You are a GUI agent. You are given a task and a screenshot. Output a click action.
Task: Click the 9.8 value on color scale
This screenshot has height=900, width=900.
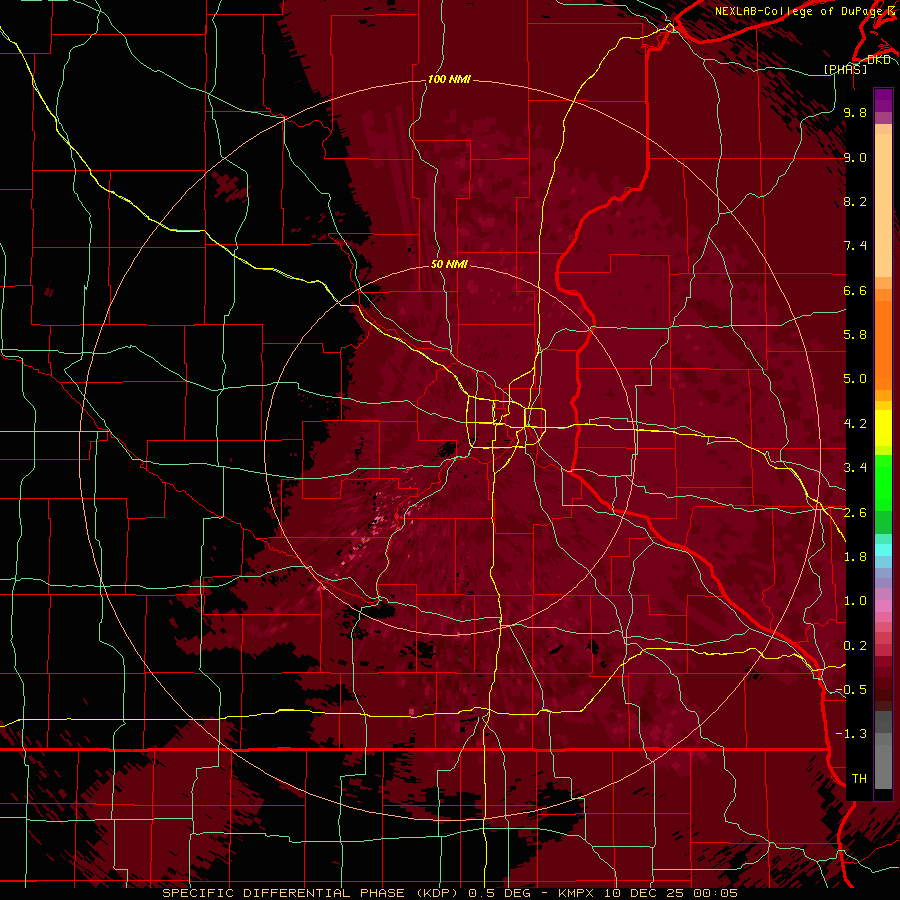(x=855, y=112)
